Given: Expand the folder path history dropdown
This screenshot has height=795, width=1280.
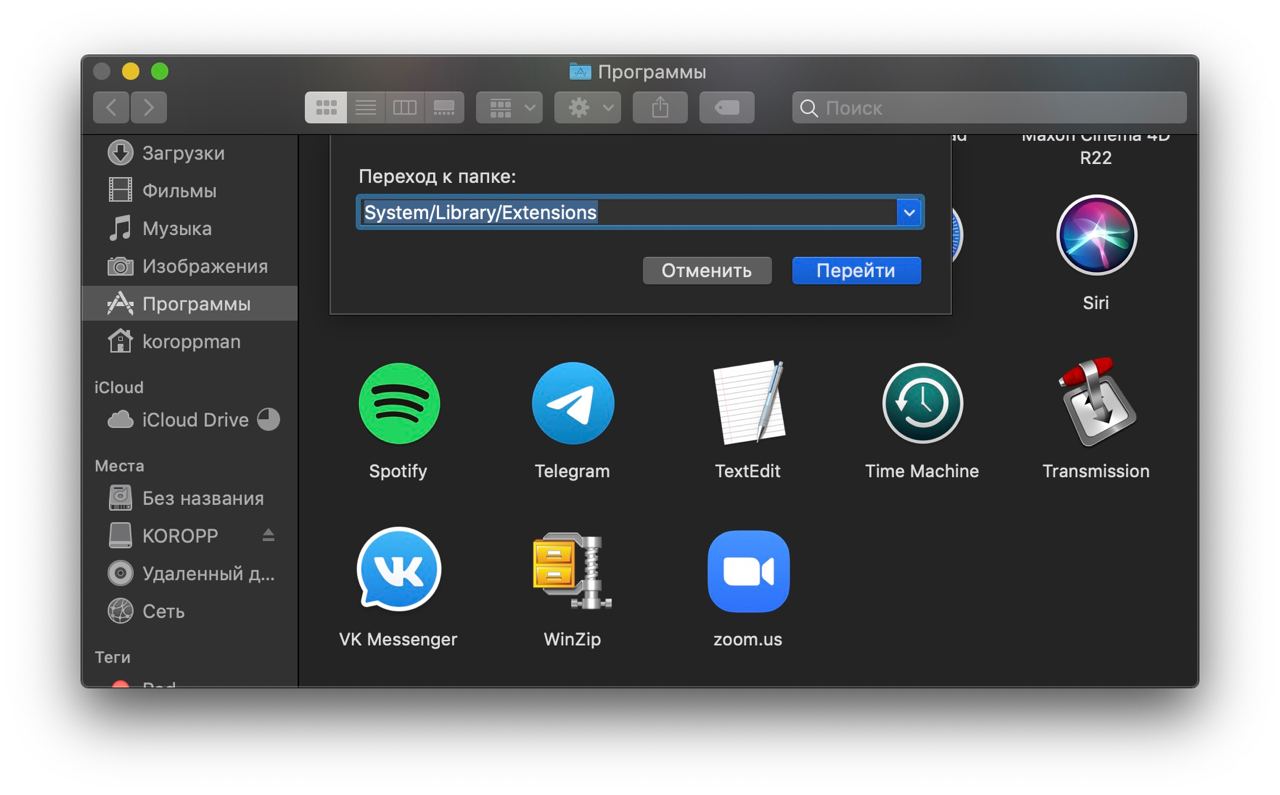Looking at the screenshot, I should click(909, 213).
